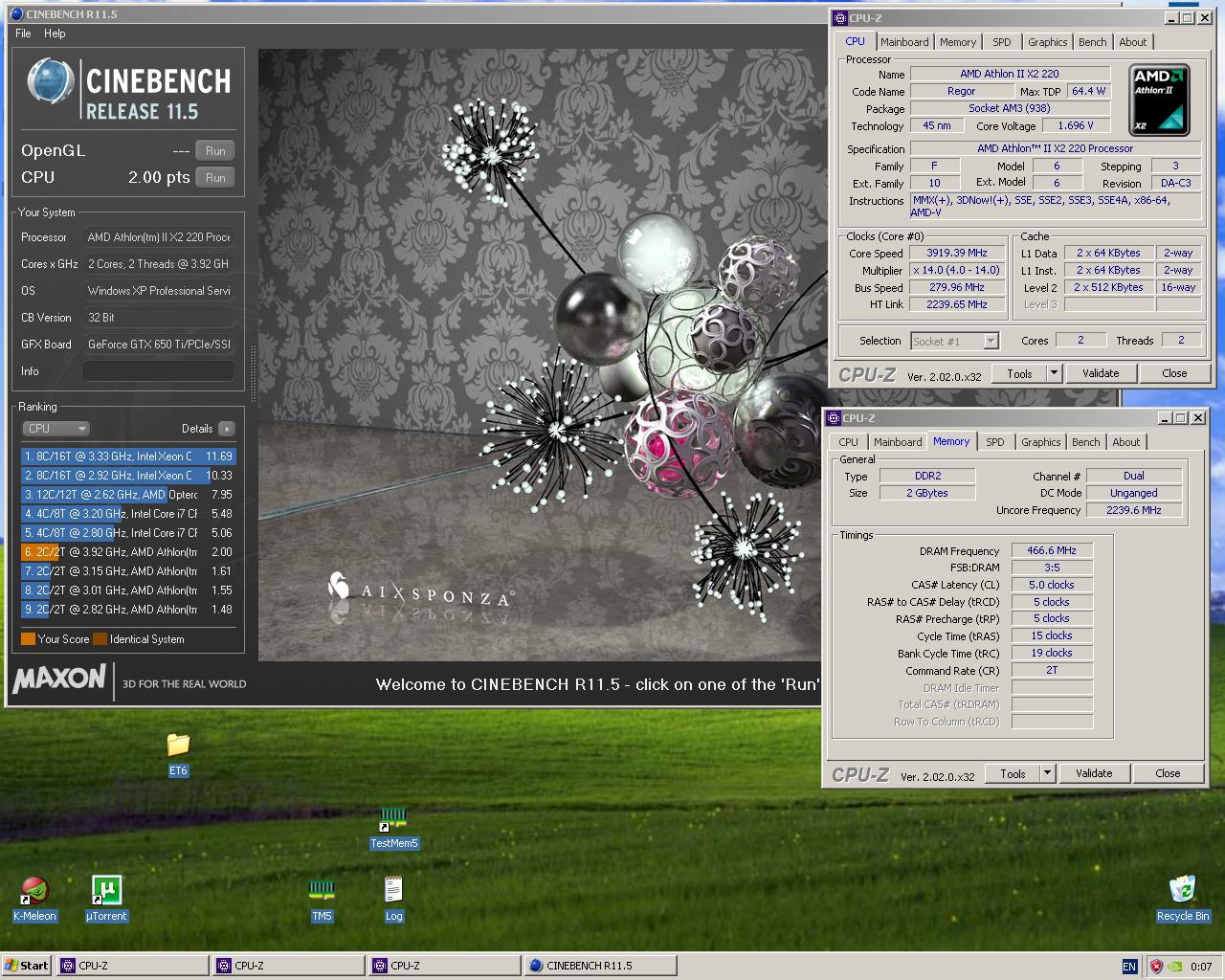
Task: Click Close button in lower CPU-Z
Action: click(x=1168, y=774)
